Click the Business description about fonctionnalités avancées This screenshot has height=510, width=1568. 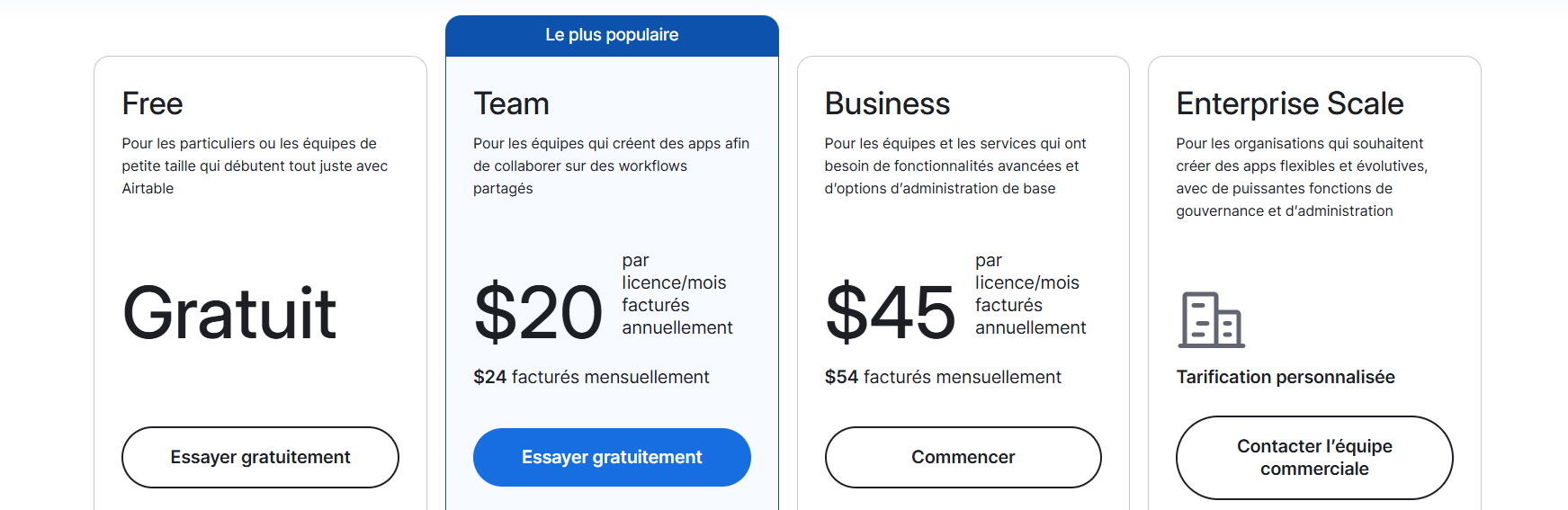(954, 166)
